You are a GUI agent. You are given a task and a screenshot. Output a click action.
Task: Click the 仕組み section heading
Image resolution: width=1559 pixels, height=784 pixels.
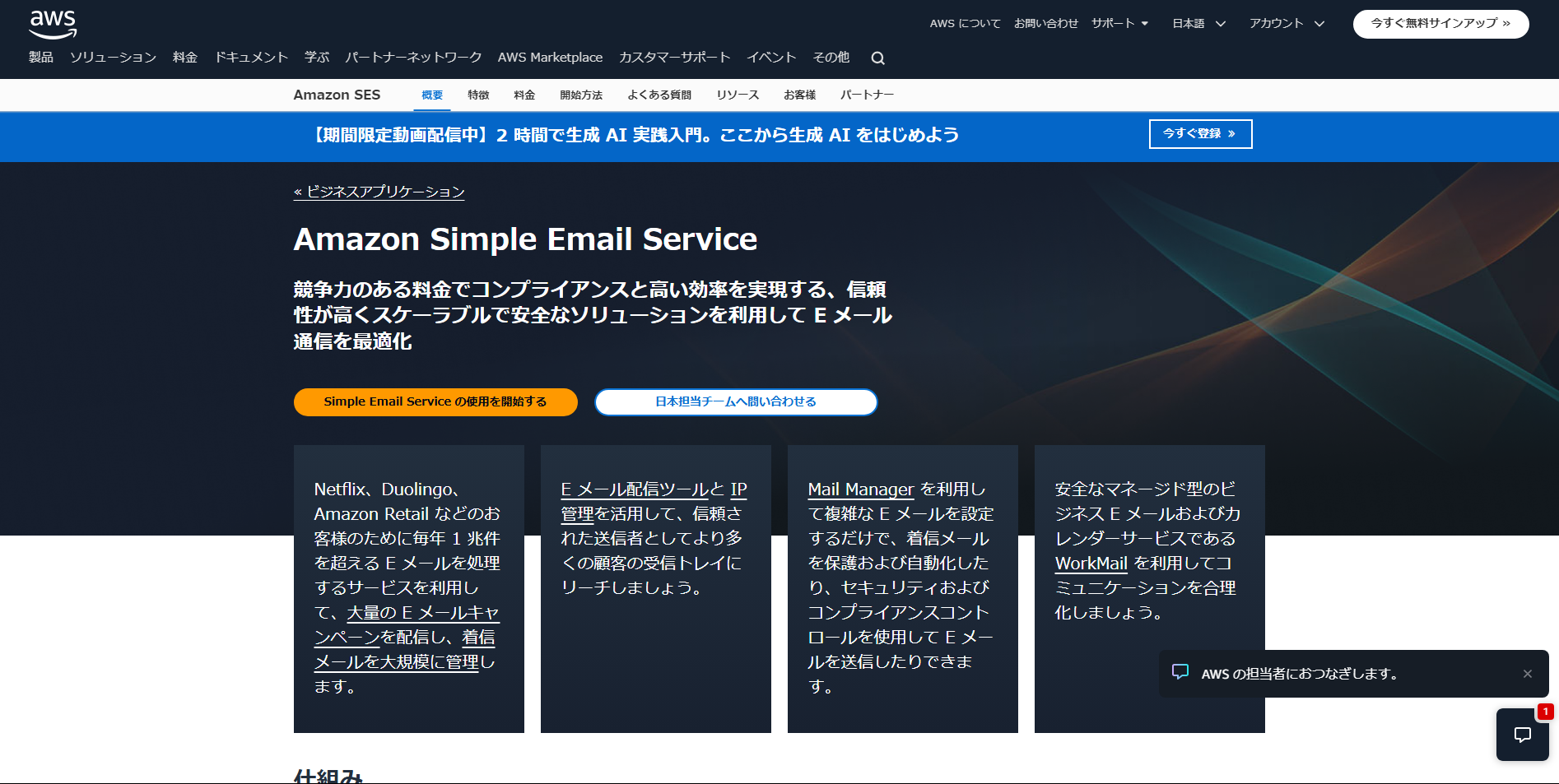328,776
